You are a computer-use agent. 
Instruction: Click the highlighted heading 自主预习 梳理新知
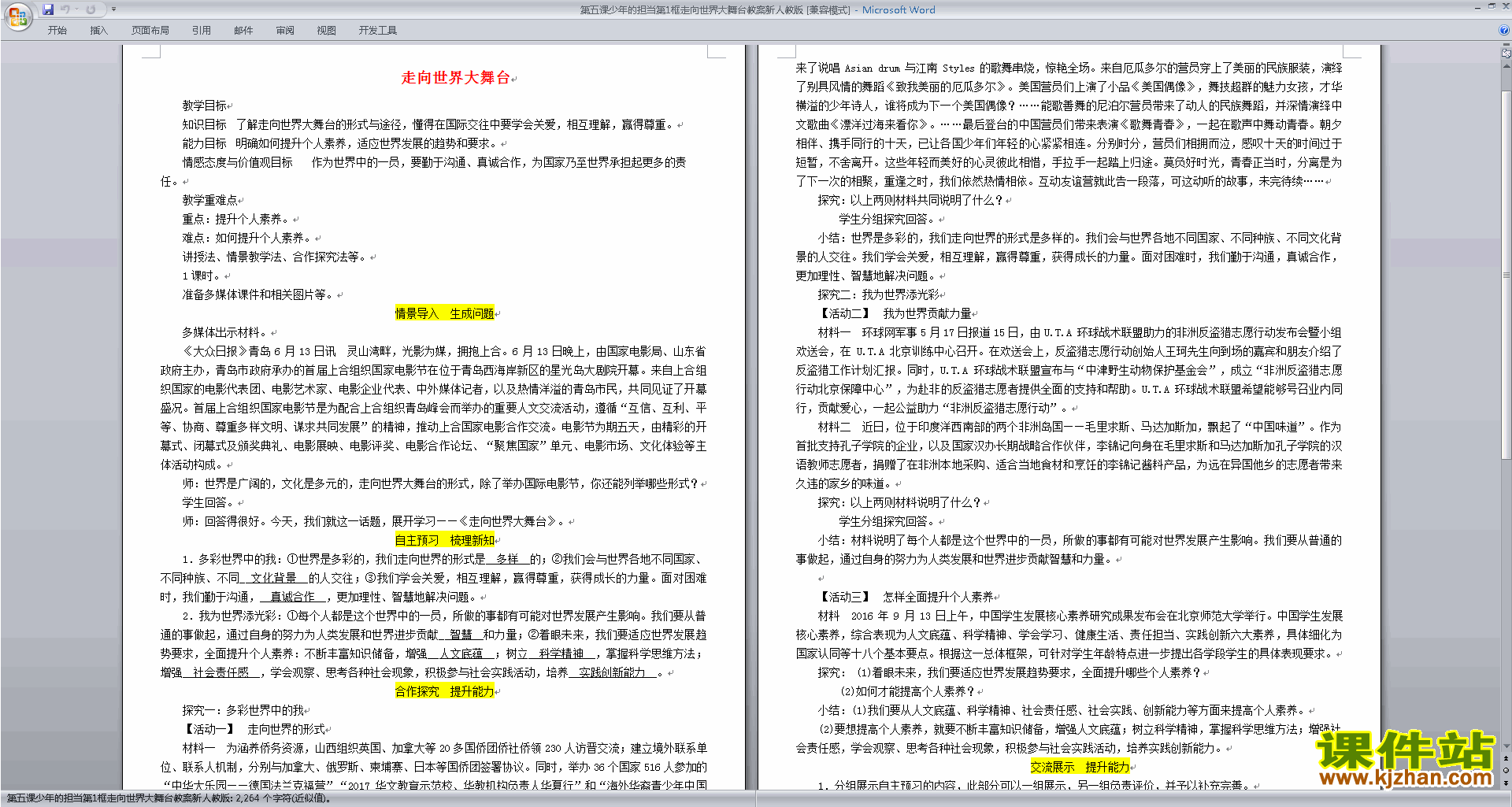[444, 540]
